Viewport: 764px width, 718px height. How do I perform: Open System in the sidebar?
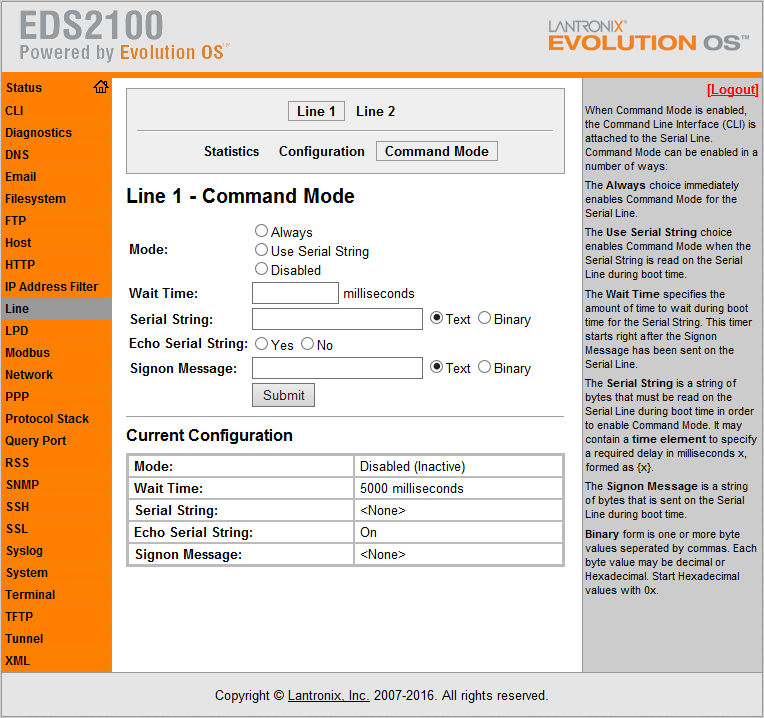click(x=57, y=573)
